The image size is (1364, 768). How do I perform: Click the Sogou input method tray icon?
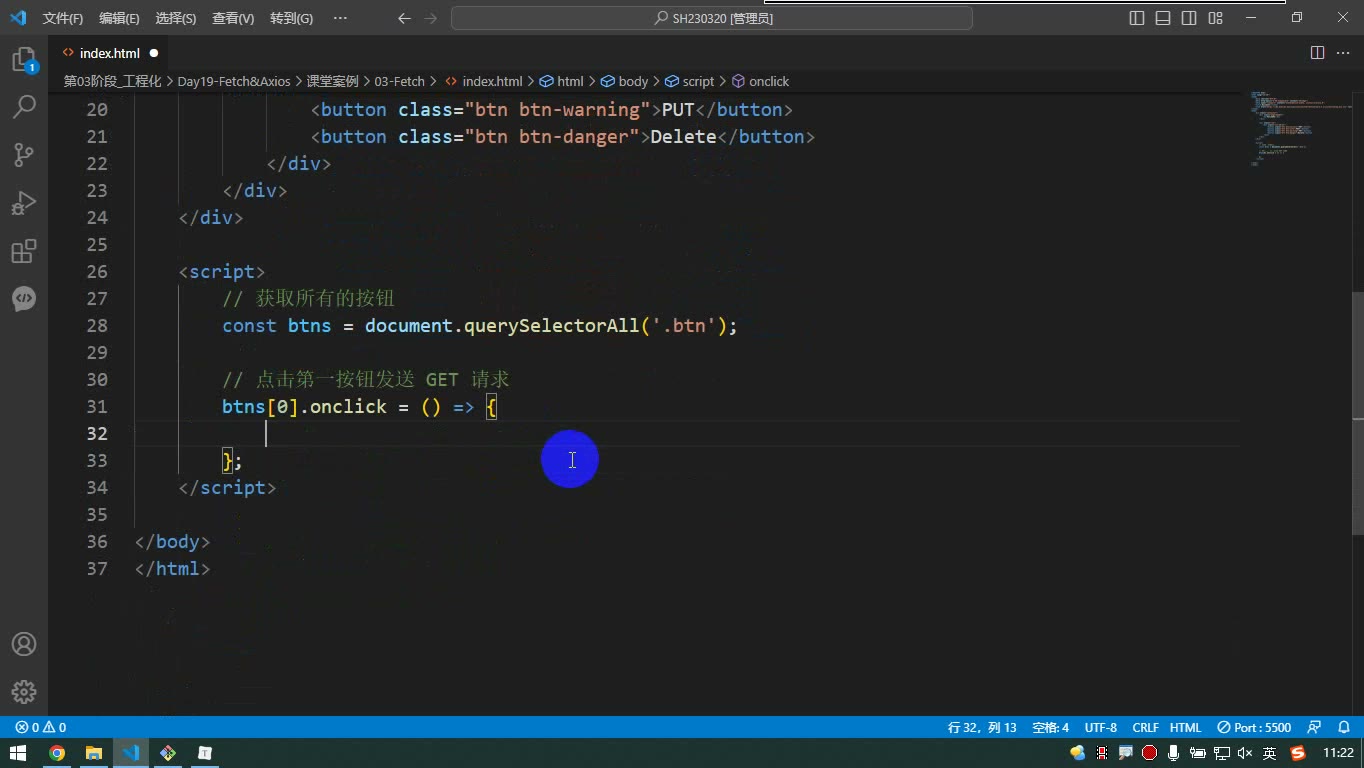coord(1298,753)
